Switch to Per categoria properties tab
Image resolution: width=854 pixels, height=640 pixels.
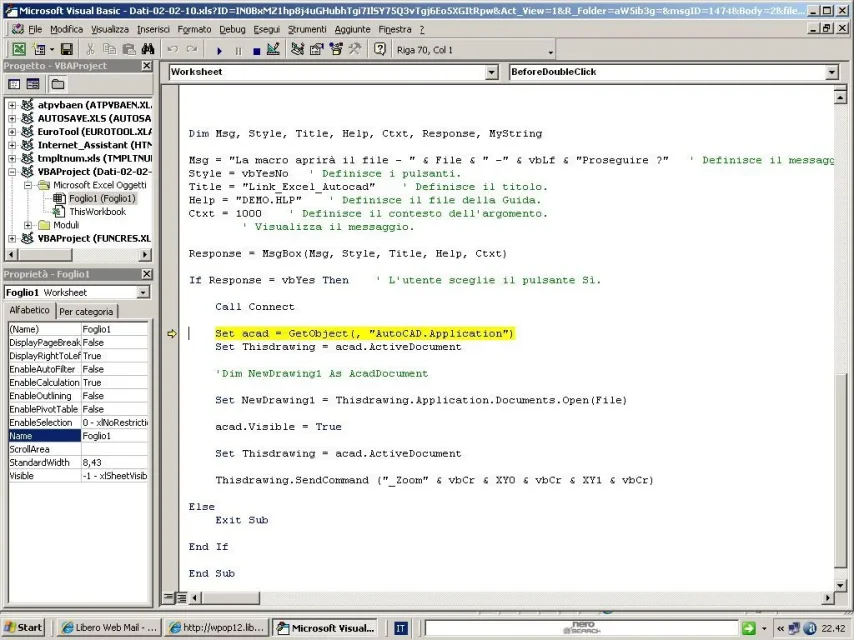86,312
